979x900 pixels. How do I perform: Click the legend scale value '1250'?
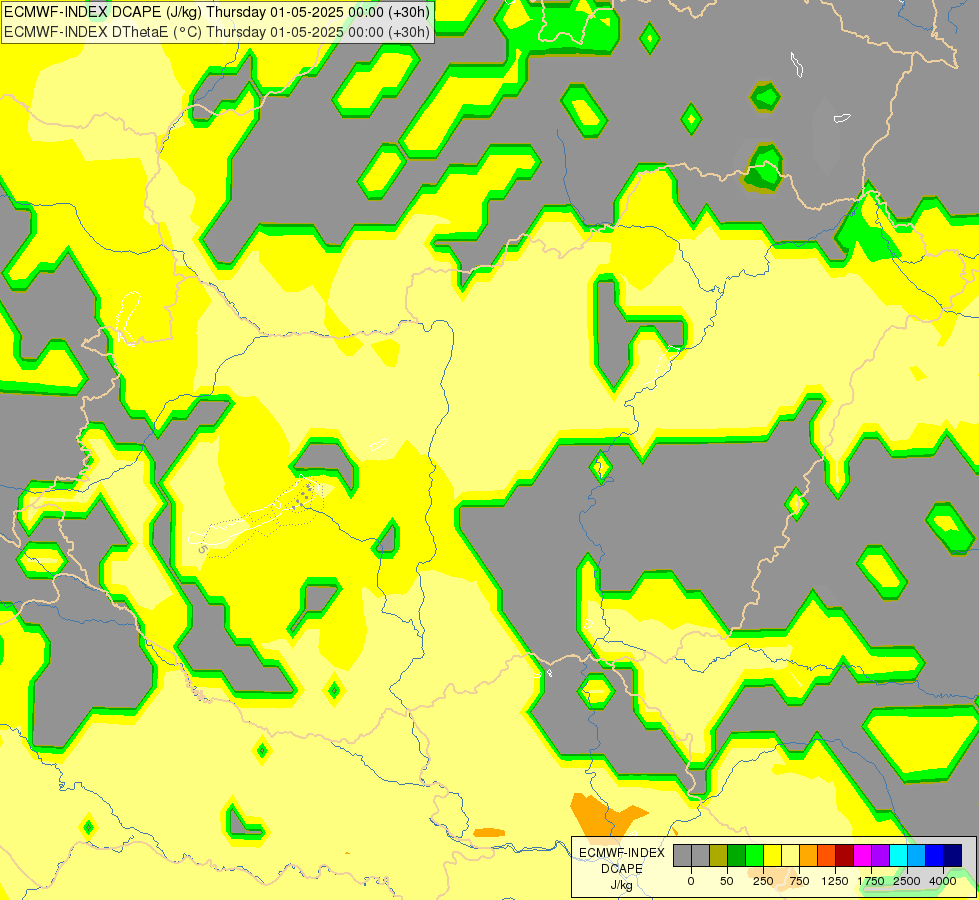point(835,881)
